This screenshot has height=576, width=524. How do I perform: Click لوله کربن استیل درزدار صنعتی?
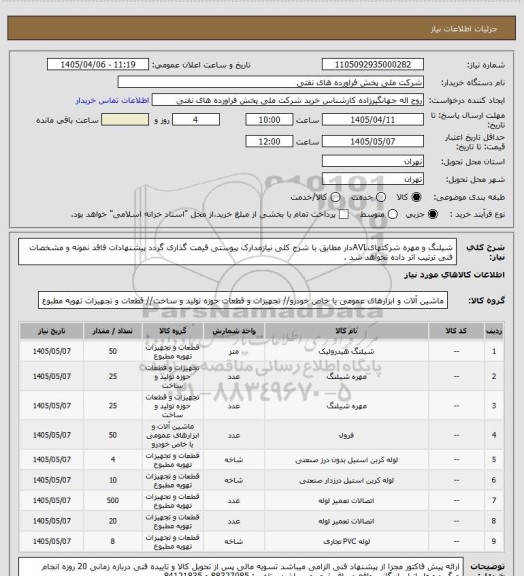point(346,480)
